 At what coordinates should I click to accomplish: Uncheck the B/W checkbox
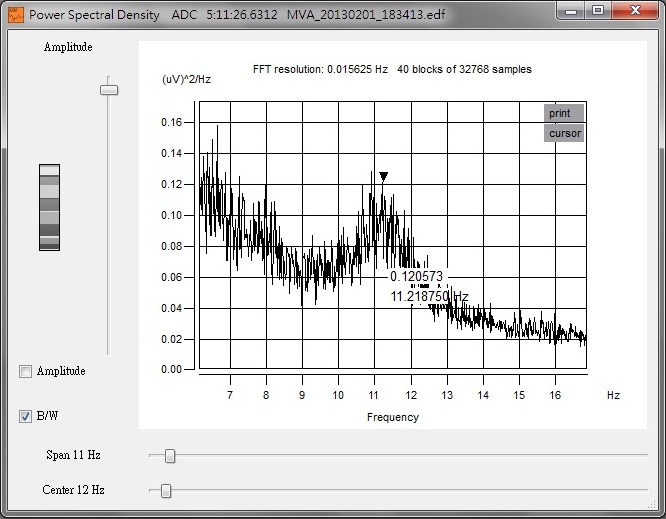tap(25, 416)
